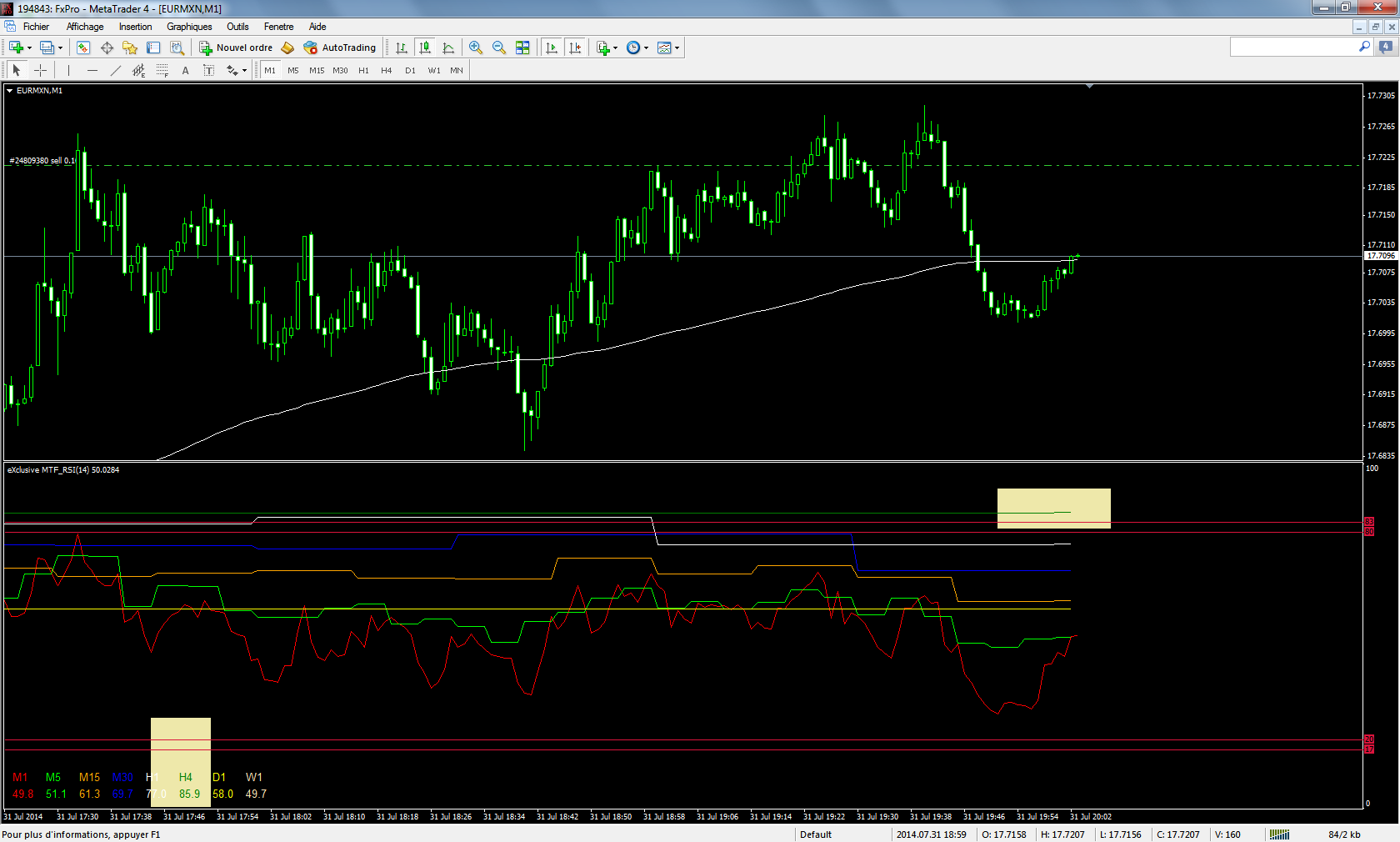Expand the EURMXN,M1 chart title arrow
The image size is (1400, 842).
tap(10, 90)
